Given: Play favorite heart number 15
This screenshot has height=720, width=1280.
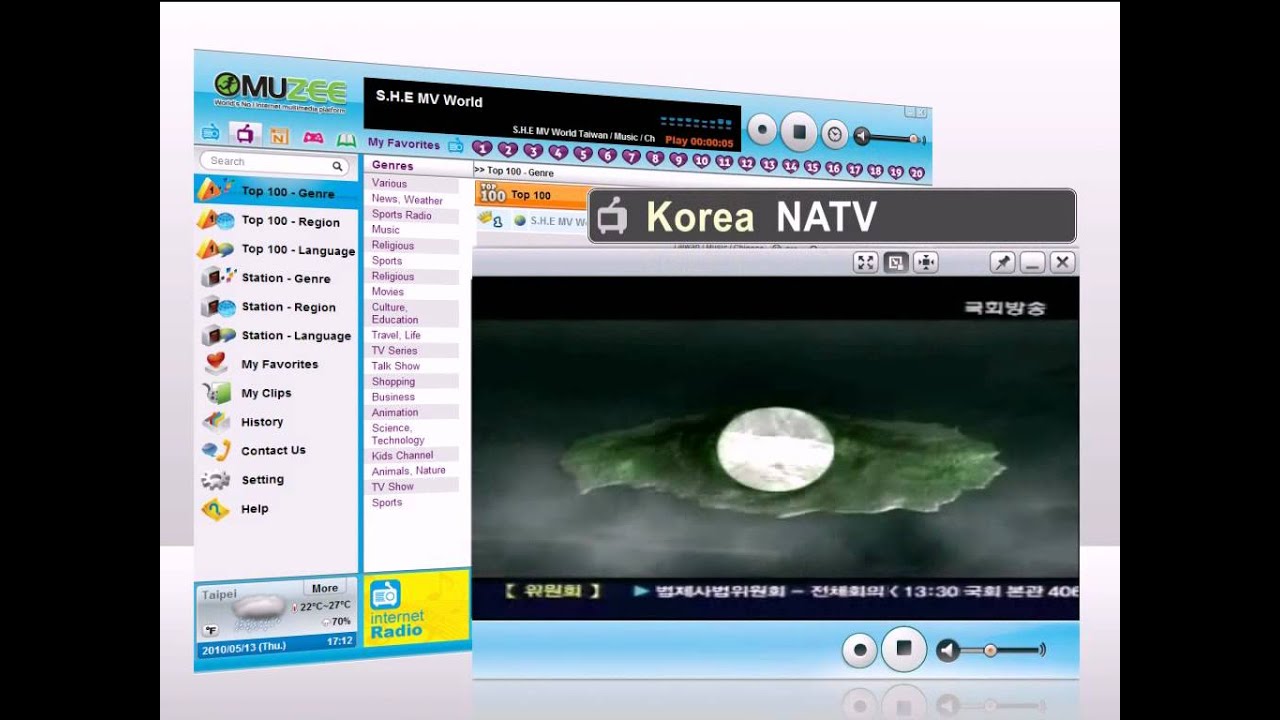Looking at the screenshot, I should [812, 167].
